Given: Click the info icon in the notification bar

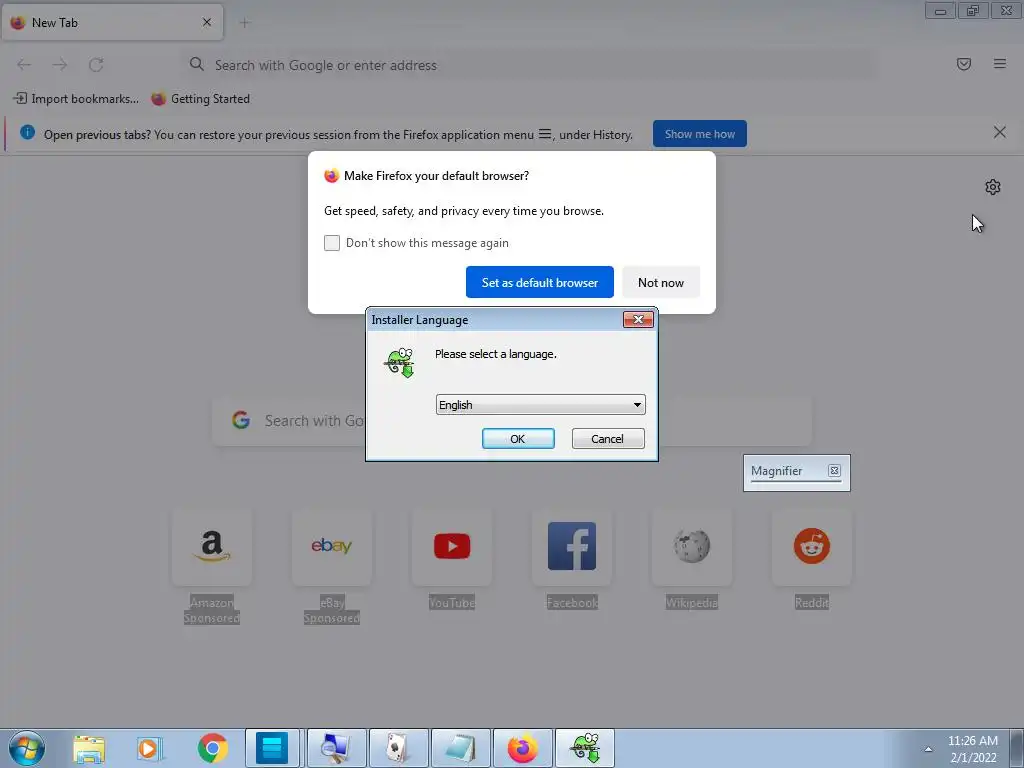Looking at the screenshot, I should [x=27, y=133].
